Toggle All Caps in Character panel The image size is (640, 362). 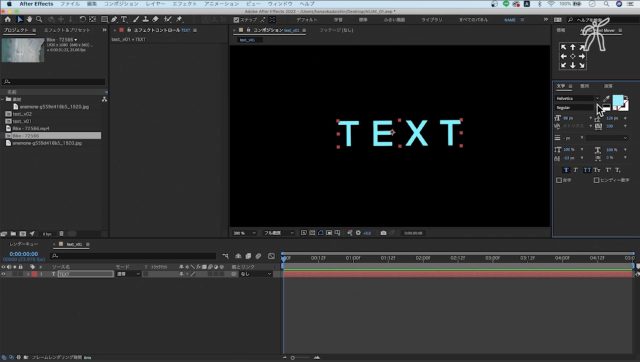(x=587, y=170)
